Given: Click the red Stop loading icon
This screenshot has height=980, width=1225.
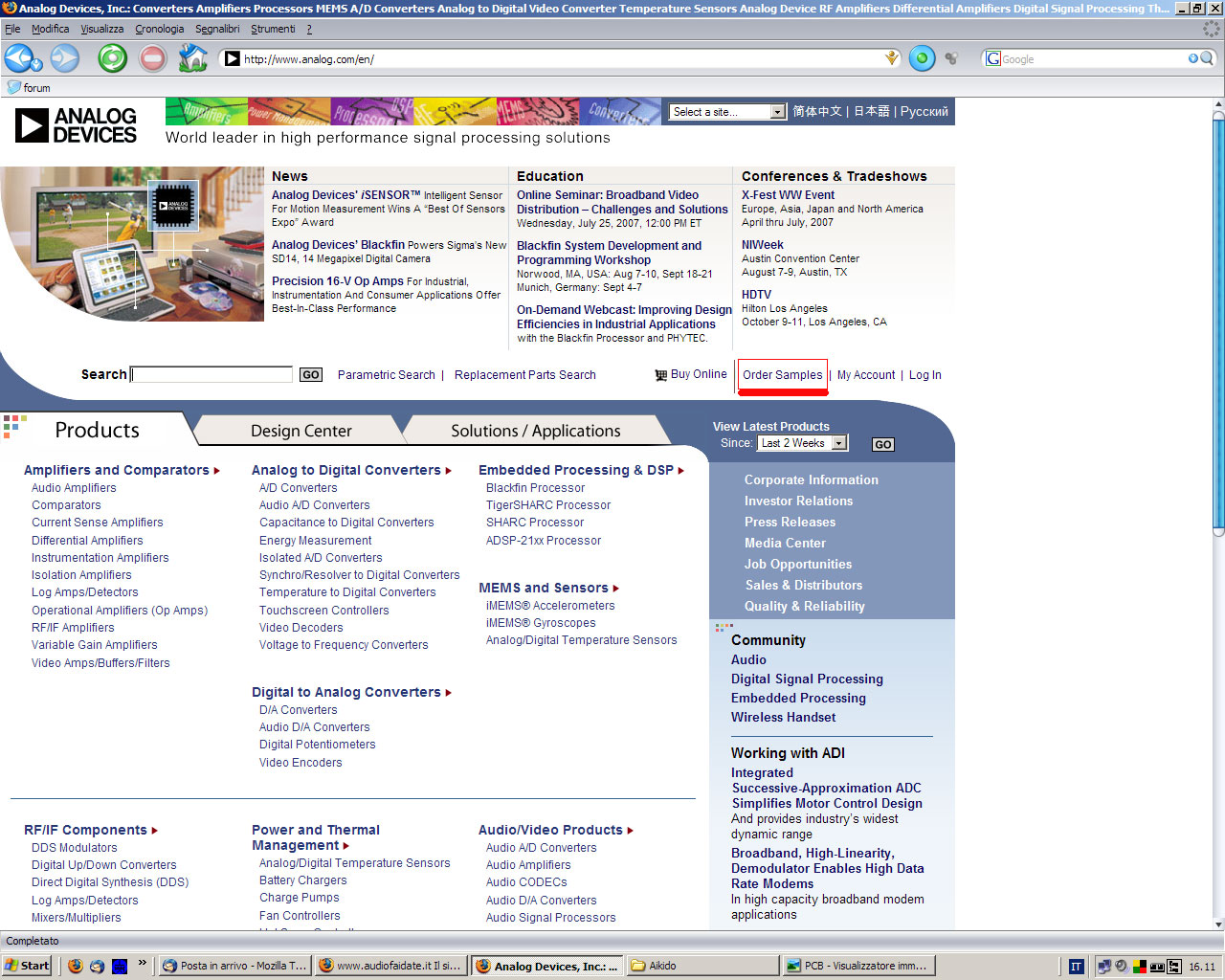Looking at the screenshot, I should 152,58.
